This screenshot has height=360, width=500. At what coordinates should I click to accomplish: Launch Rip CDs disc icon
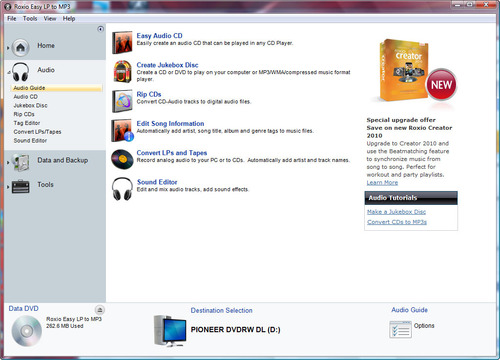coord(122,101)
